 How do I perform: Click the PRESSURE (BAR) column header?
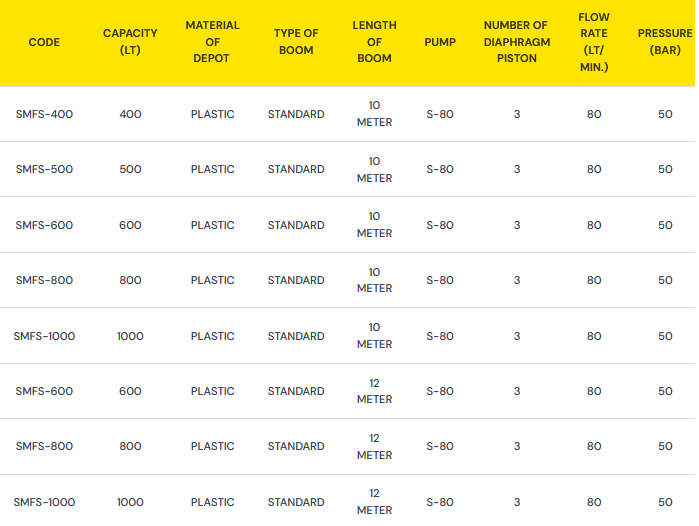[x=665, y=42]
